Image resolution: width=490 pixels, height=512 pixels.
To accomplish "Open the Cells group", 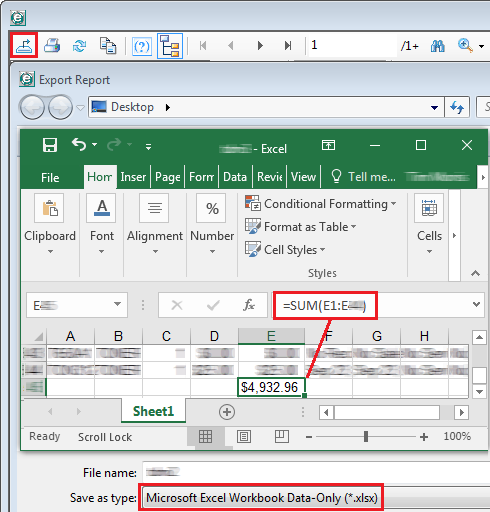I will pyautogui.click(x=429, y=224).
